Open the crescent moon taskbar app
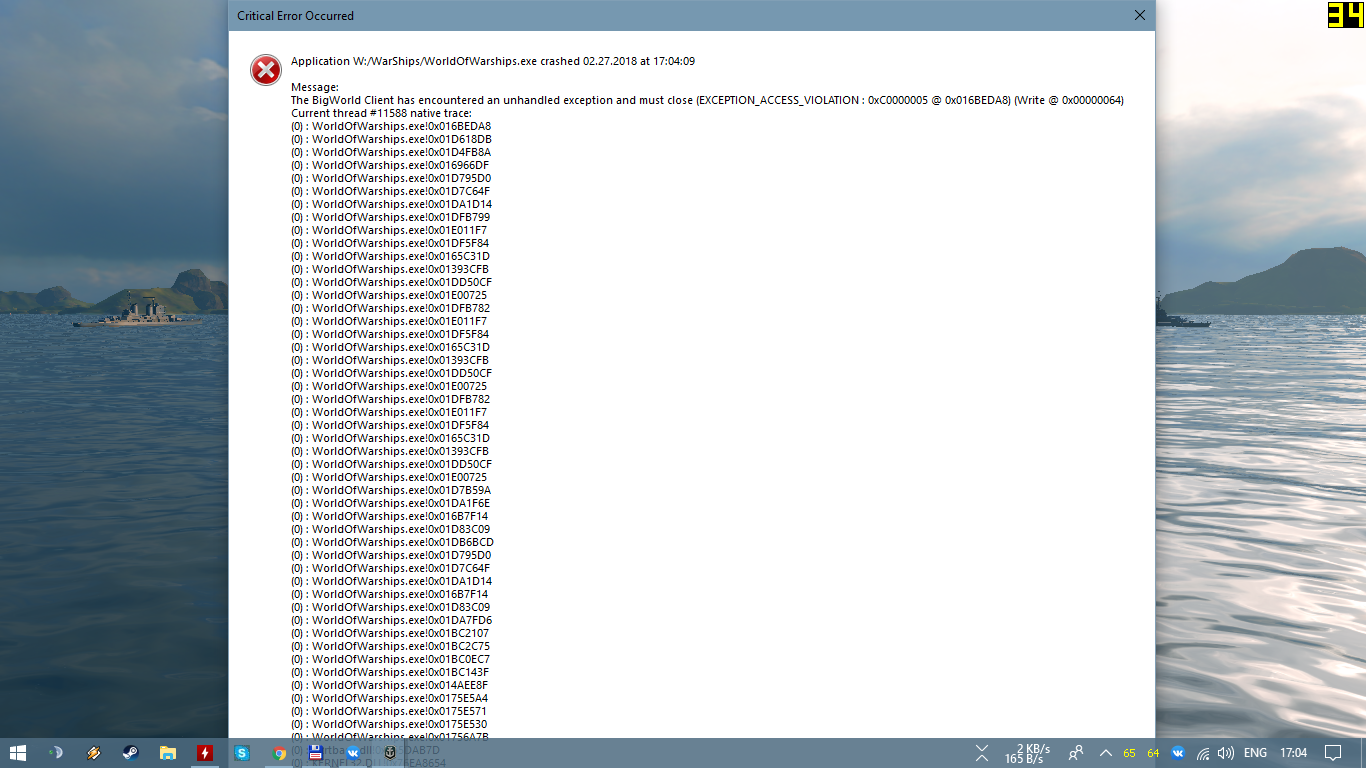Viewport: 1366px width, 768px height. [x=56, y=753]
